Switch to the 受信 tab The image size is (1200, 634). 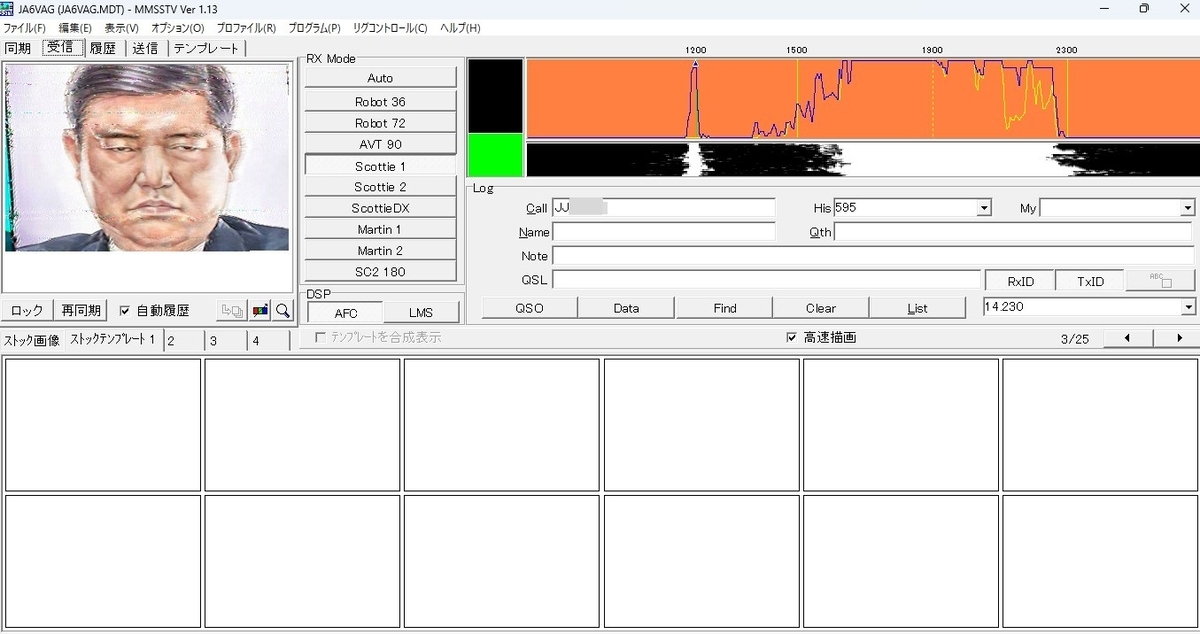pyautogui.click(x=61, y=48)
